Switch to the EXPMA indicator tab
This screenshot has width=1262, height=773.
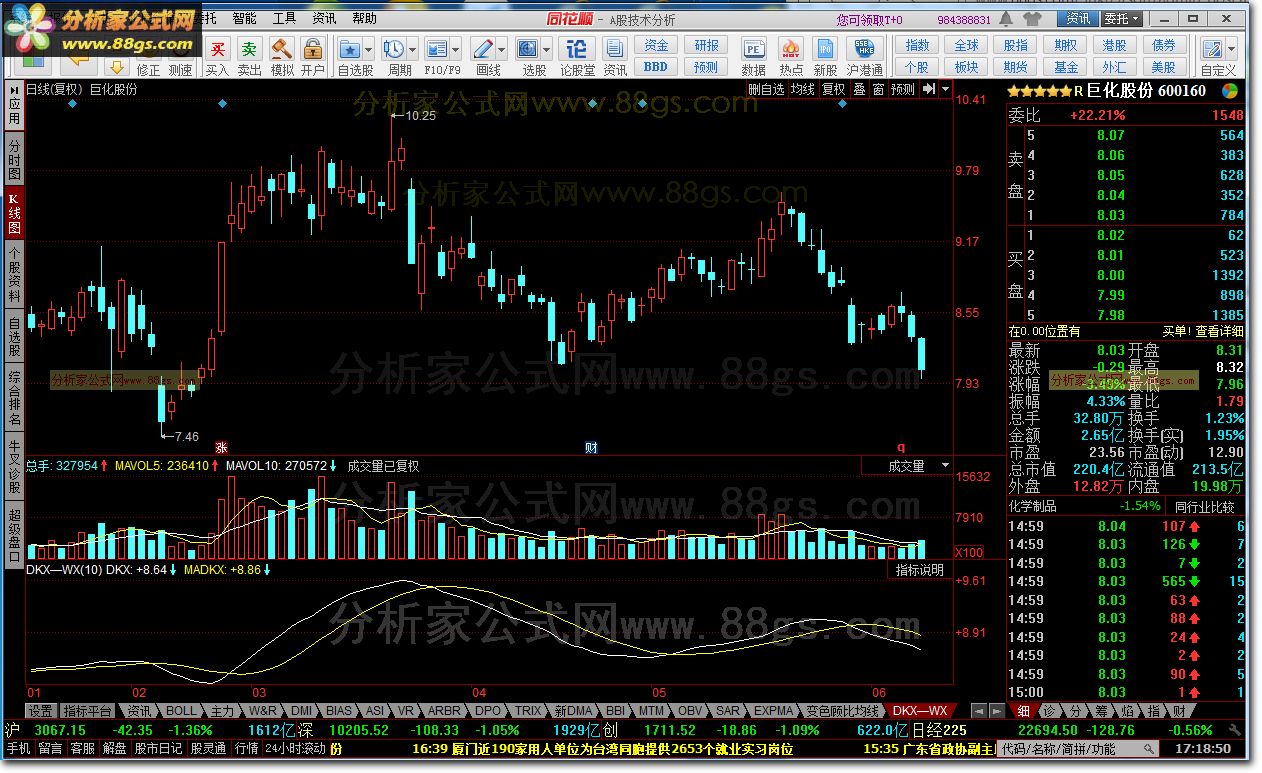point(774,711)
